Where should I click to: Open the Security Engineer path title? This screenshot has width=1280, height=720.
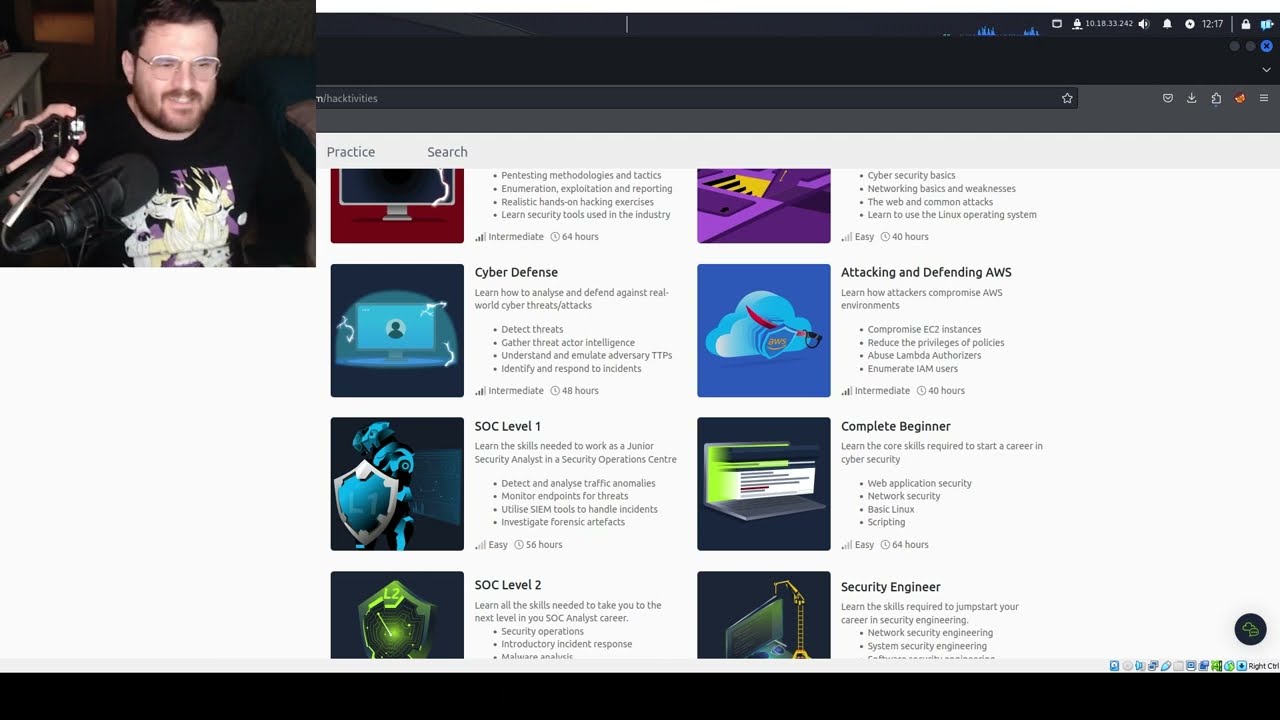pyautogui.click(x=890, y=587)
